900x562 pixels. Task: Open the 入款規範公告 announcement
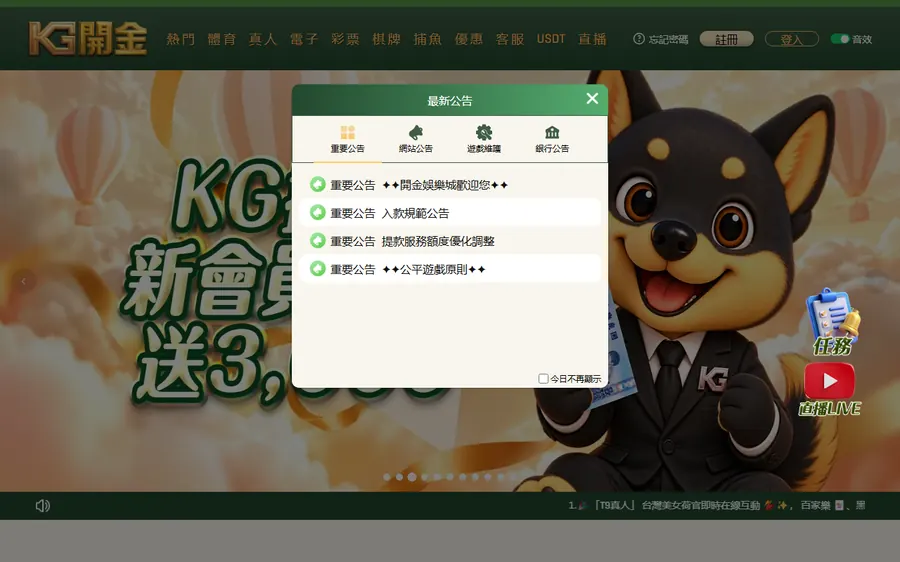tap(450, 213)
